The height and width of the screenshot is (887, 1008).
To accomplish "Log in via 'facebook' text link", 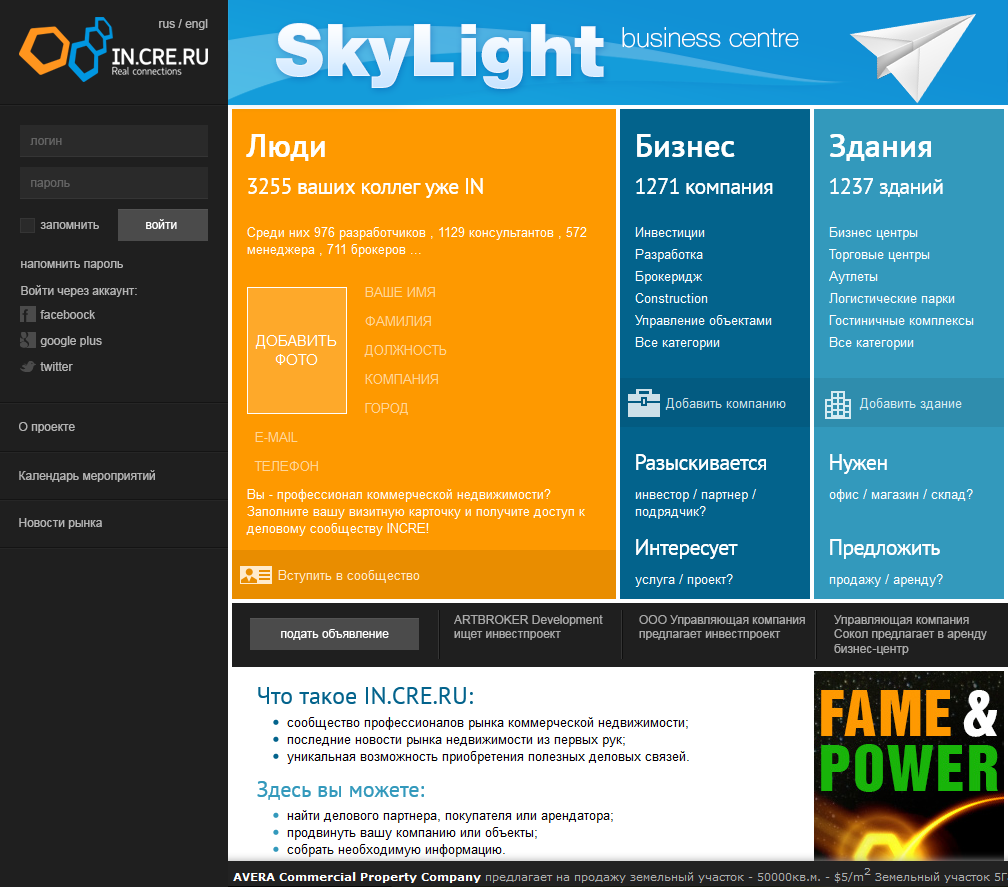I will 68,314.
